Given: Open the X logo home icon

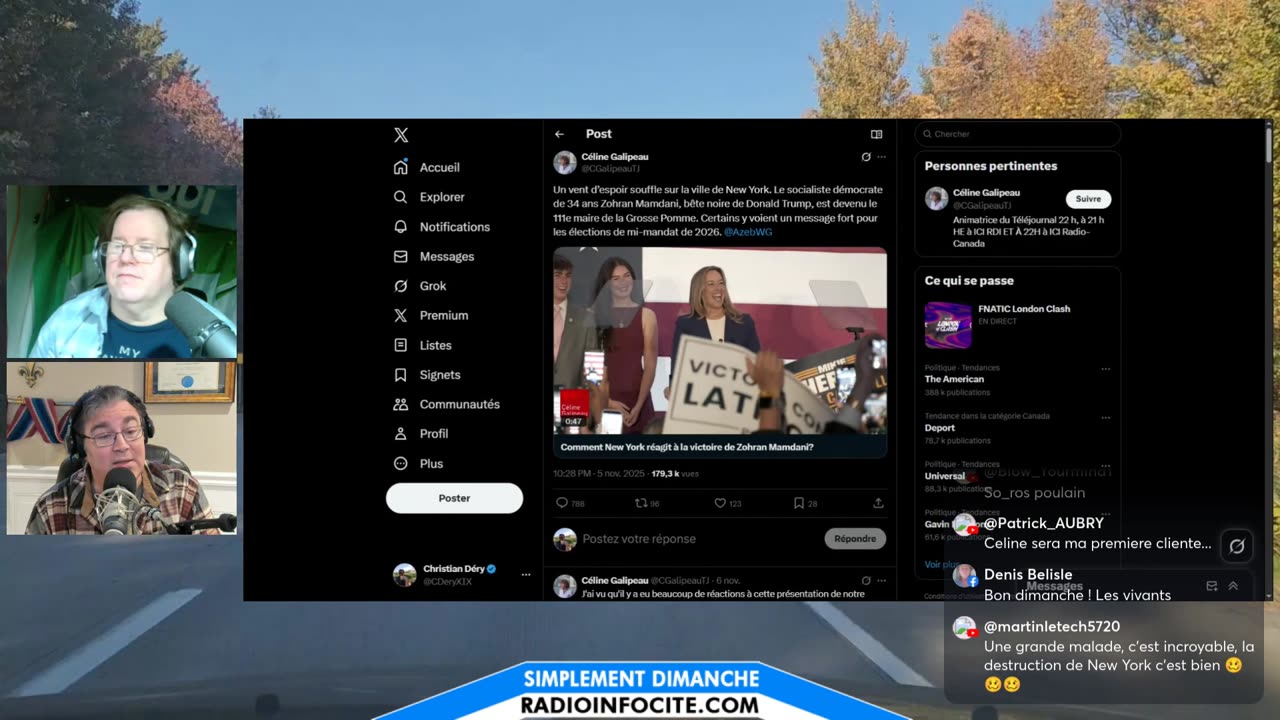Looking at the screenshot, I should pyautogui.click(x=401, y=135).
